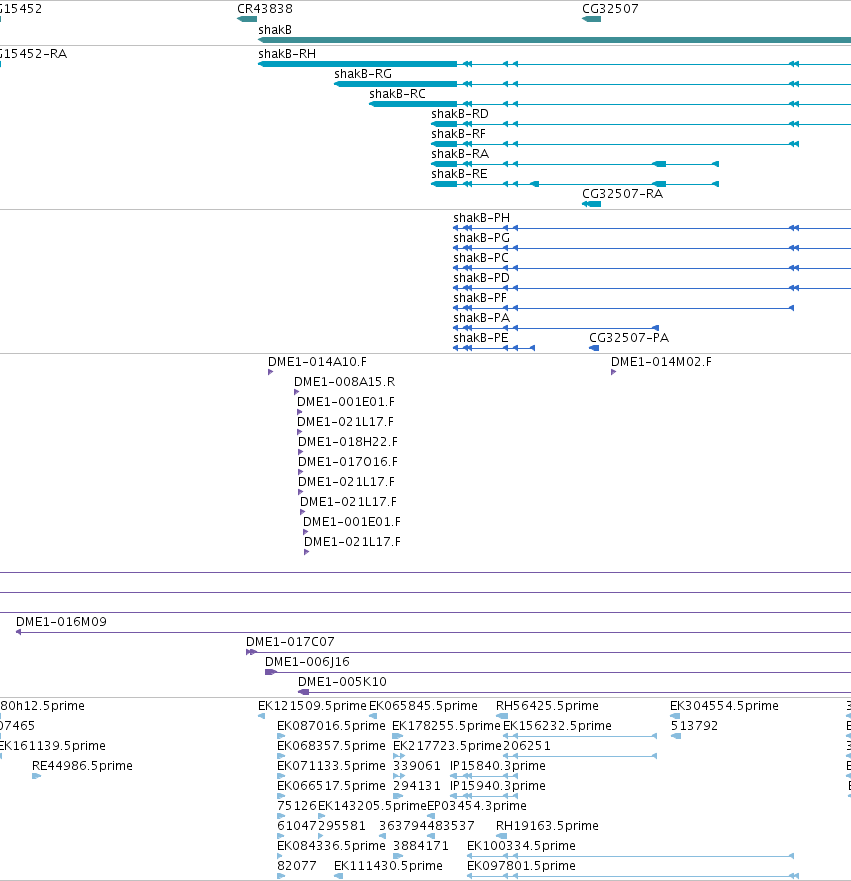Screen dimensions: 851x881
Task: Select the EK217723.5prime EST label
Action: 447,746
